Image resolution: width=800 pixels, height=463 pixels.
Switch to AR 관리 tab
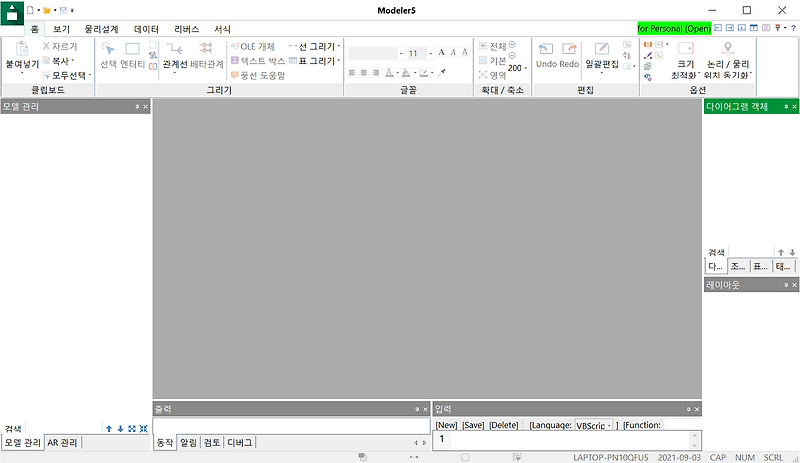(x=62, y=443)
